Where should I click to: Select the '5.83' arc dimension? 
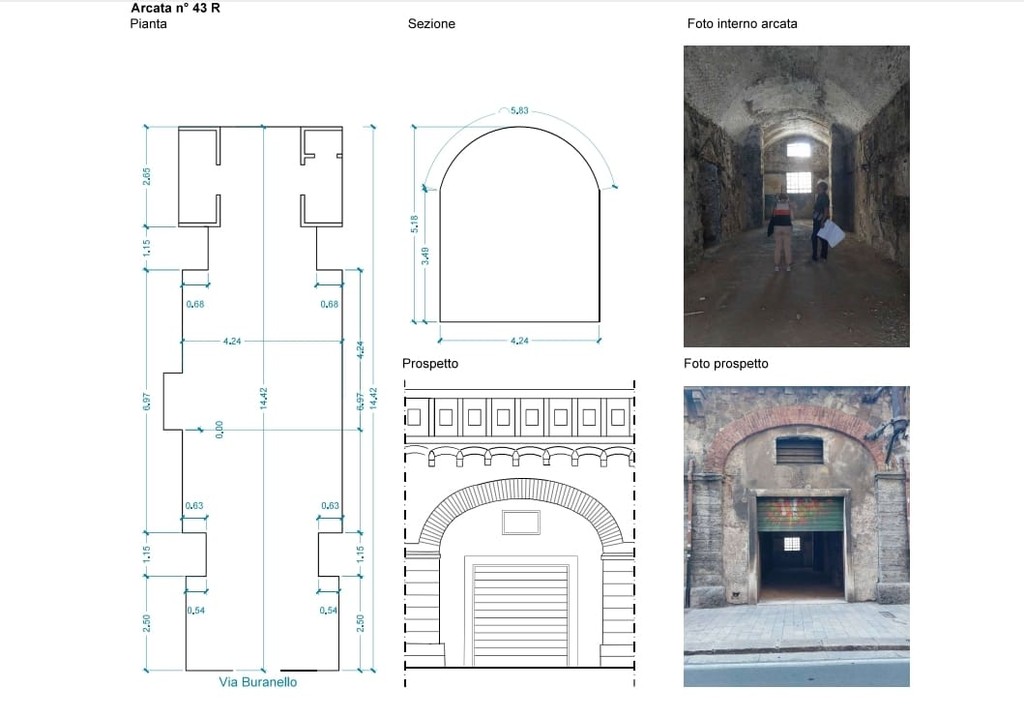519,110
